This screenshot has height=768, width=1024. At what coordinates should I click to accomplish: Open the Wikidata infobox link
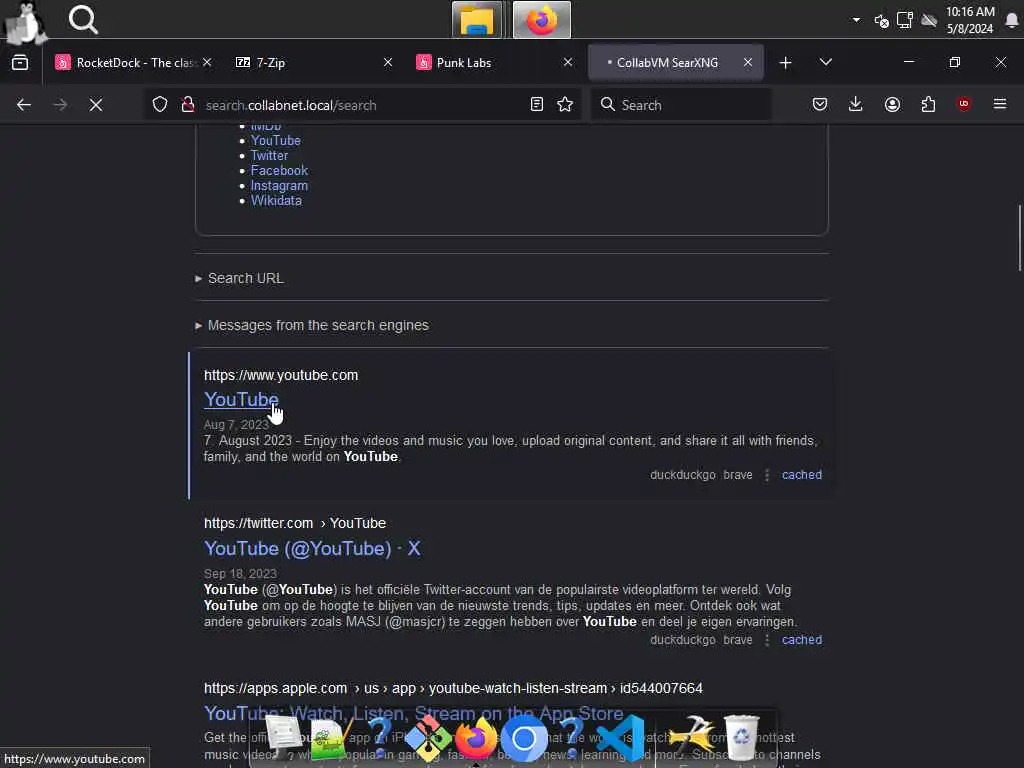click(x=276, y=200)
